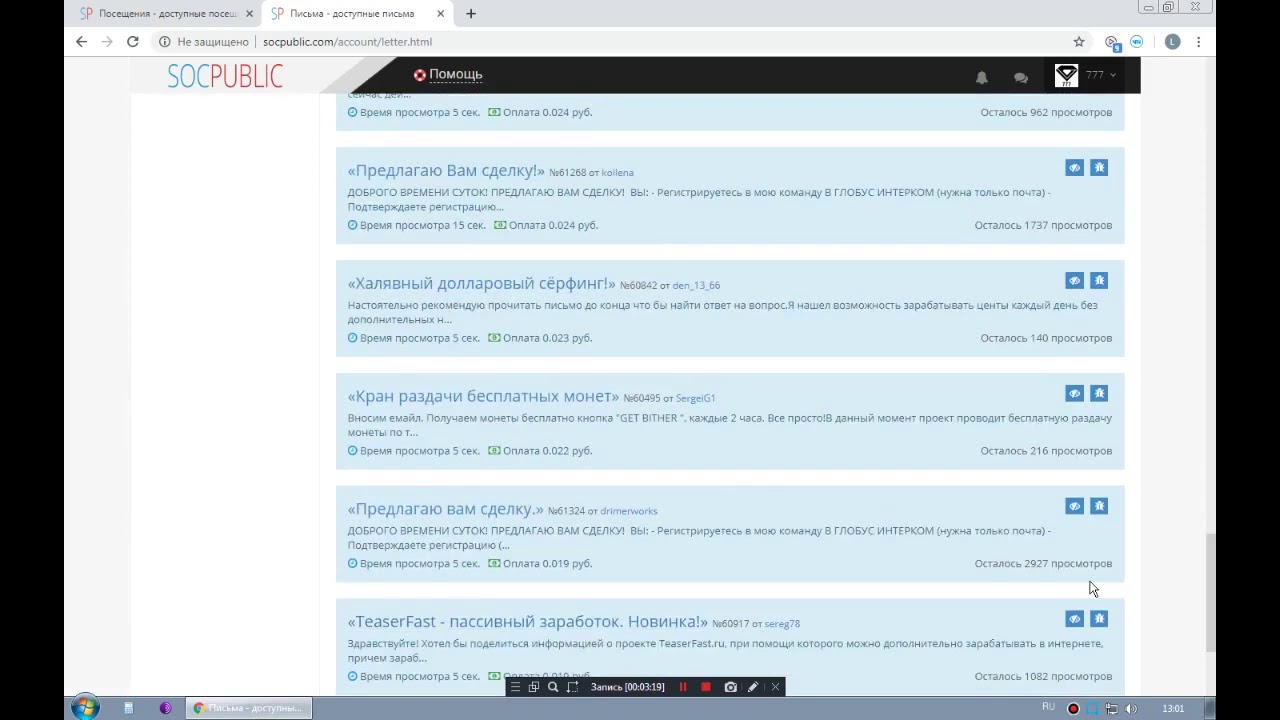Image resolution: width=1280 pixels, height=720 pixels.
Task: Pause the screen recording
Action: (683, 687)
